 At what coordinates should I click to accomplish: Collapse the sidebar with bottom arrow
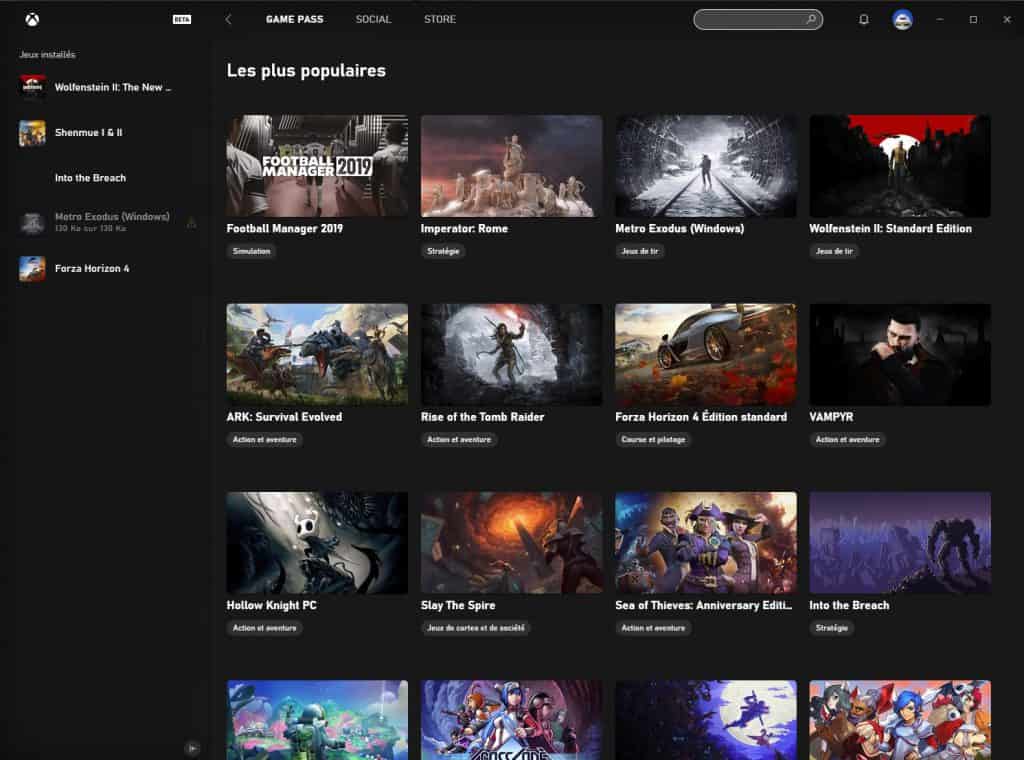point(192,747)
